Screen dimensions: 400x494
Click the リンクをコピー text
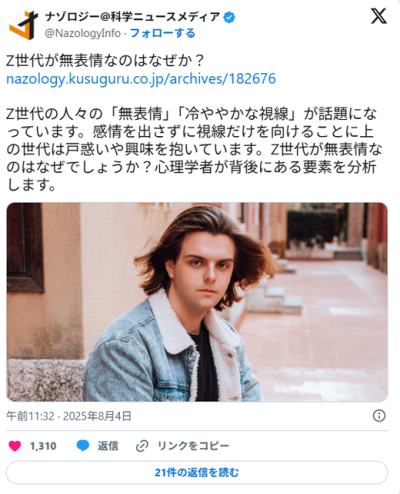(x=193, y=446)
